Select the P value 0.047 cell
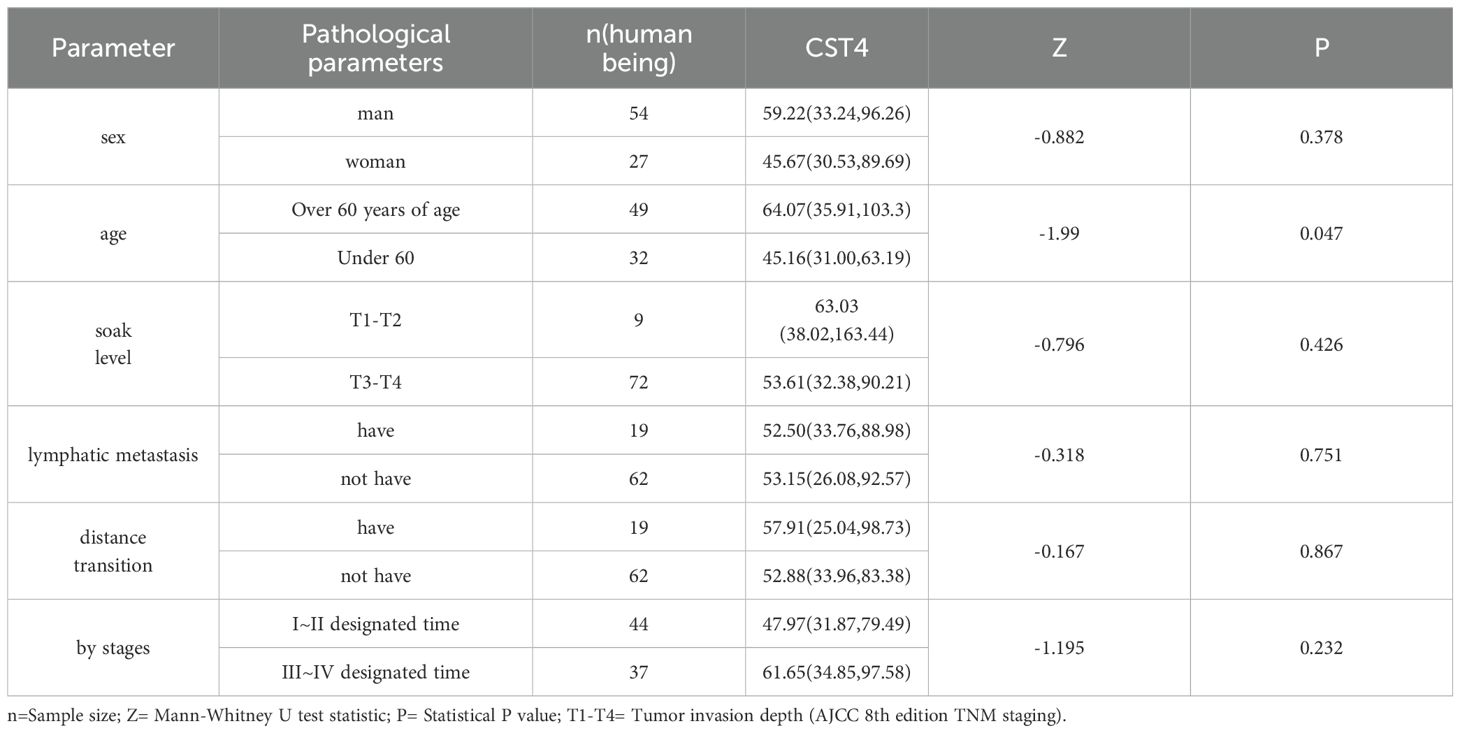The width and height of the screenshot is (1460, 733). pos(1321,234)
